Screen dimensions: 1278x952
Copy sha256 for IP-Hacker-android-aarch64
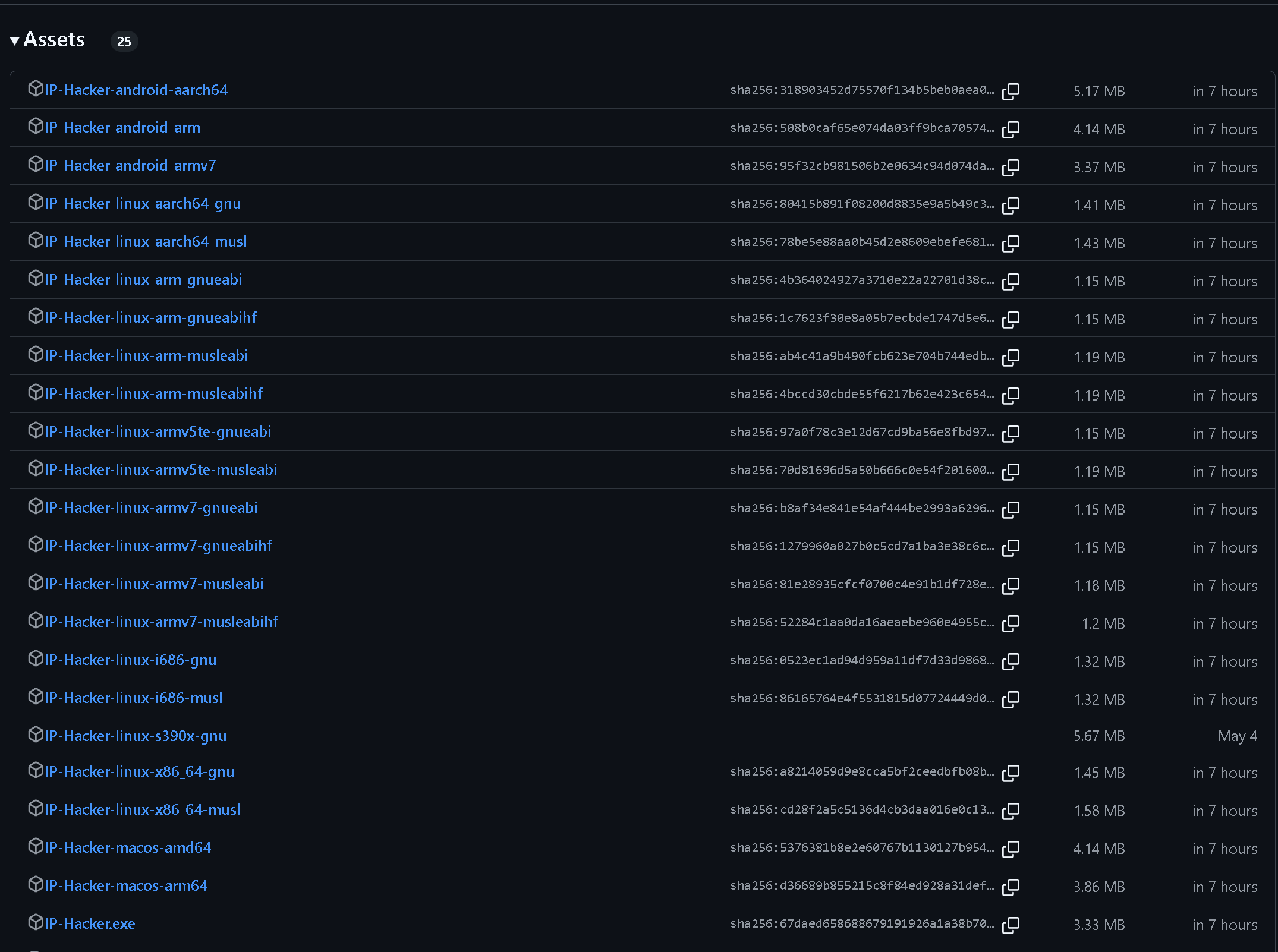[1011, 91]
